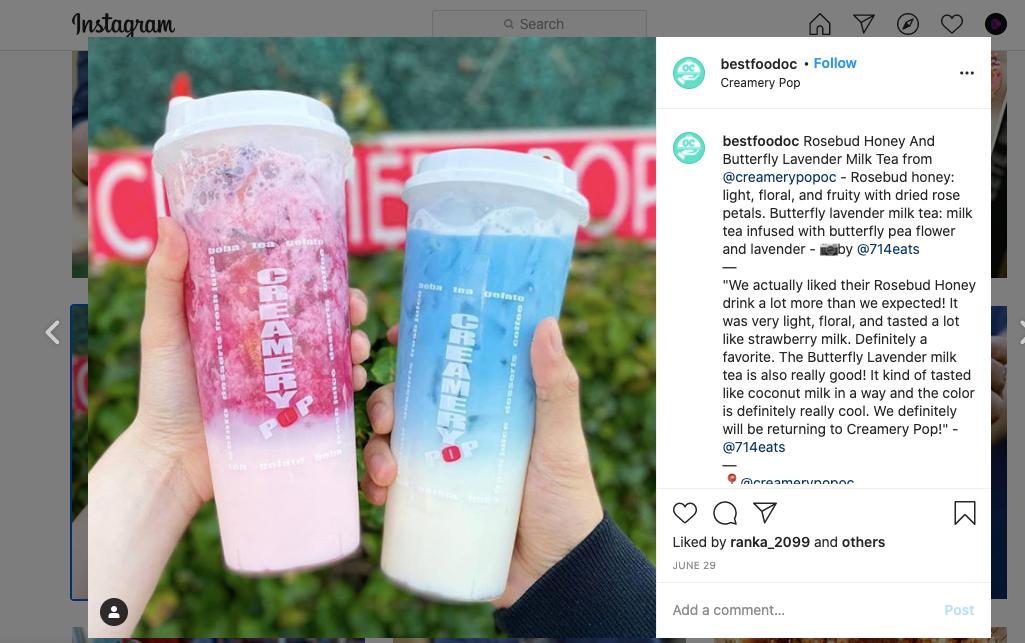The height and width of the screenshot is (643, 1025).
Task: Go to previous post with left arrow
Action: coord(53,332)
